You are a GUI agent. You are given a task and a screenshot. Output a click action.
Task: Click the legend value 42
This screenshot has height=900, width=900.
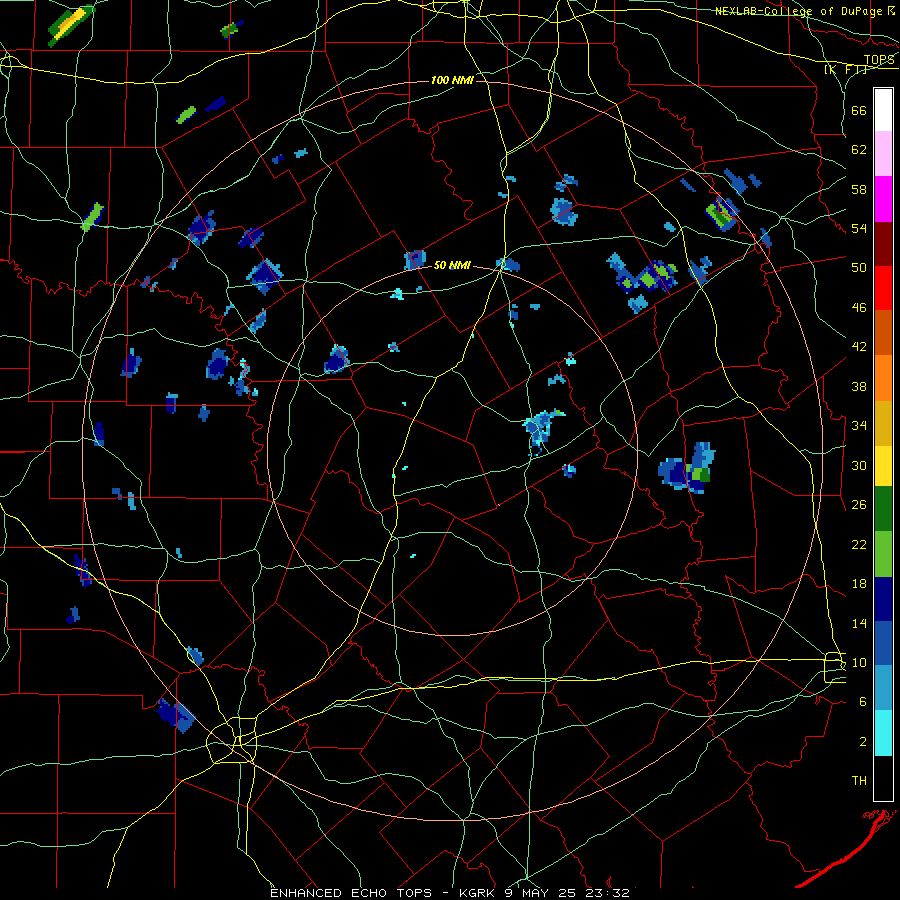tap(859, 347)
